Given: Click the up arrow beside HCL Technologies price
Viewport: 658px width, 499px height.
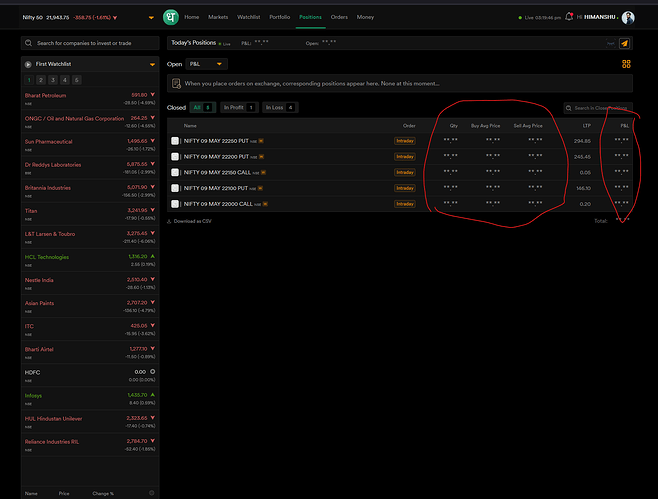Looking at the screenshot, I should pos(152,256).
